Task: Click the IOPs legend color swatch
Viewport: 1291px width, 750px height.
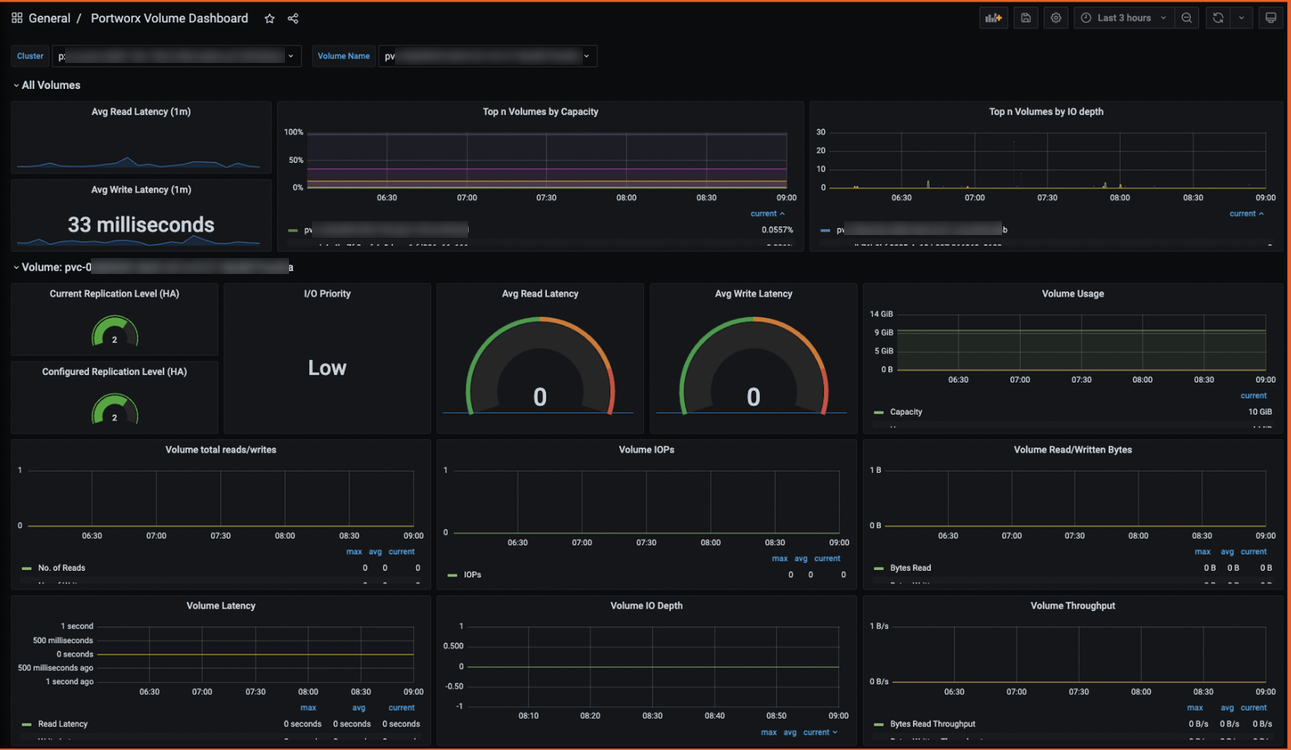Action: click(453, 575)
